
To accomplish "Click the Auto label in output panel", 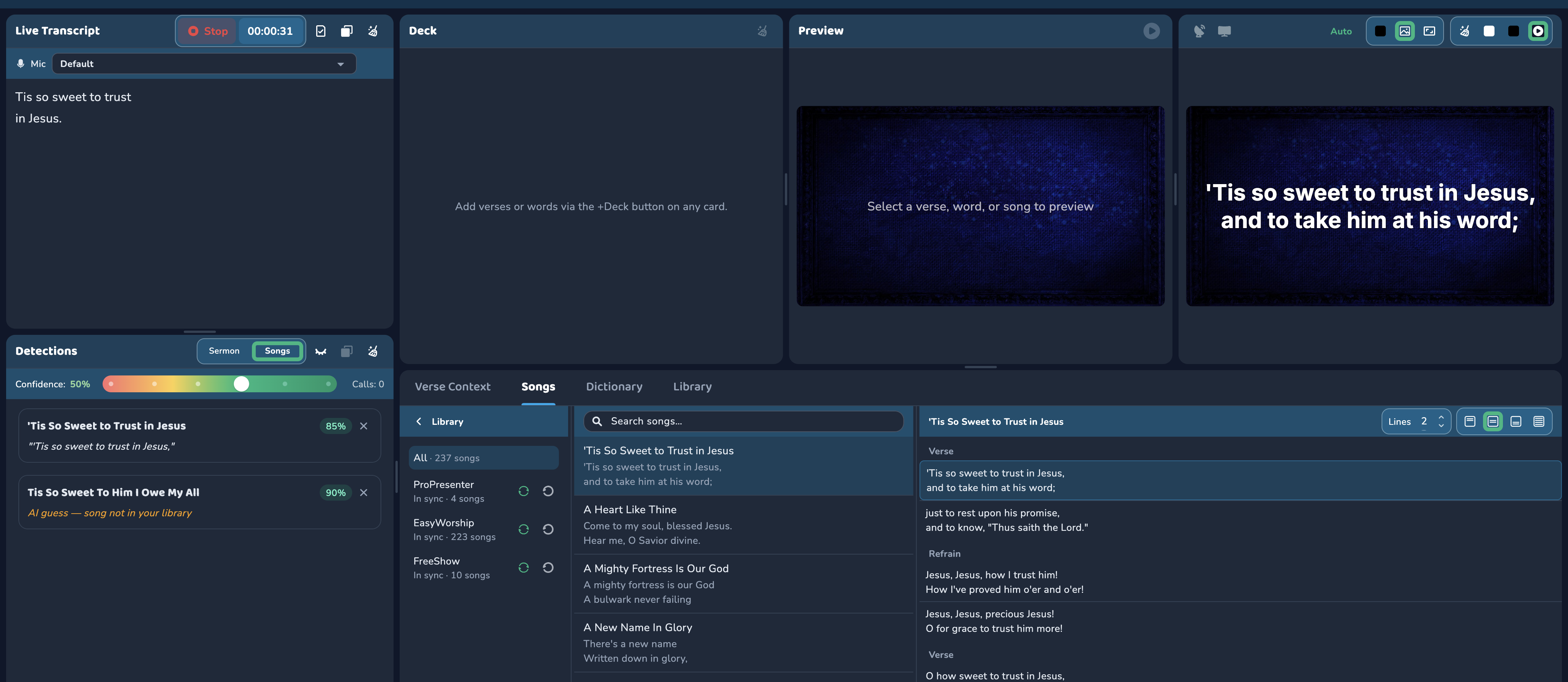I will [1340, 32].
